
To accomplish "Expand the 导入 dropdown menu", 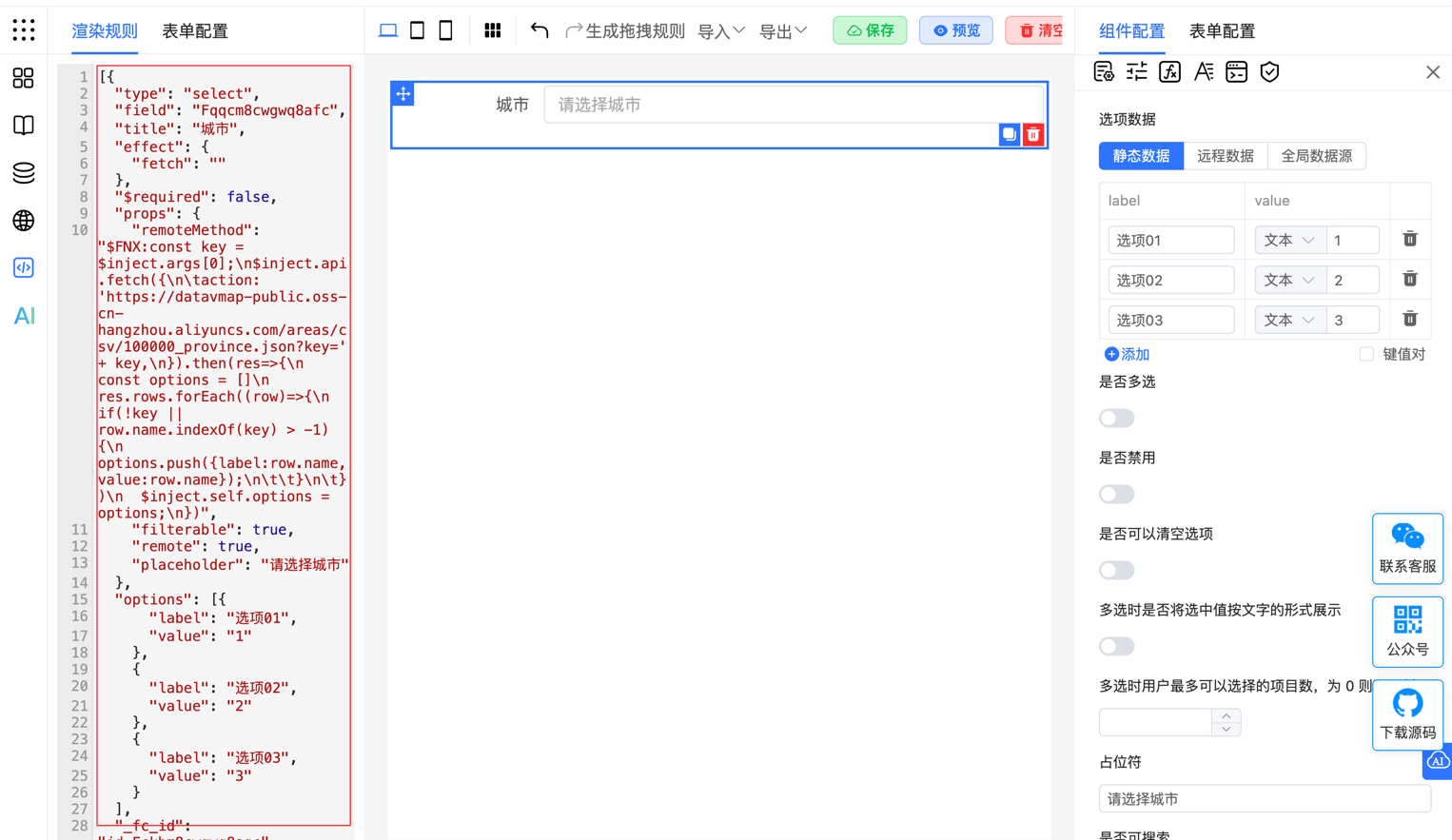I will [720, 31].
